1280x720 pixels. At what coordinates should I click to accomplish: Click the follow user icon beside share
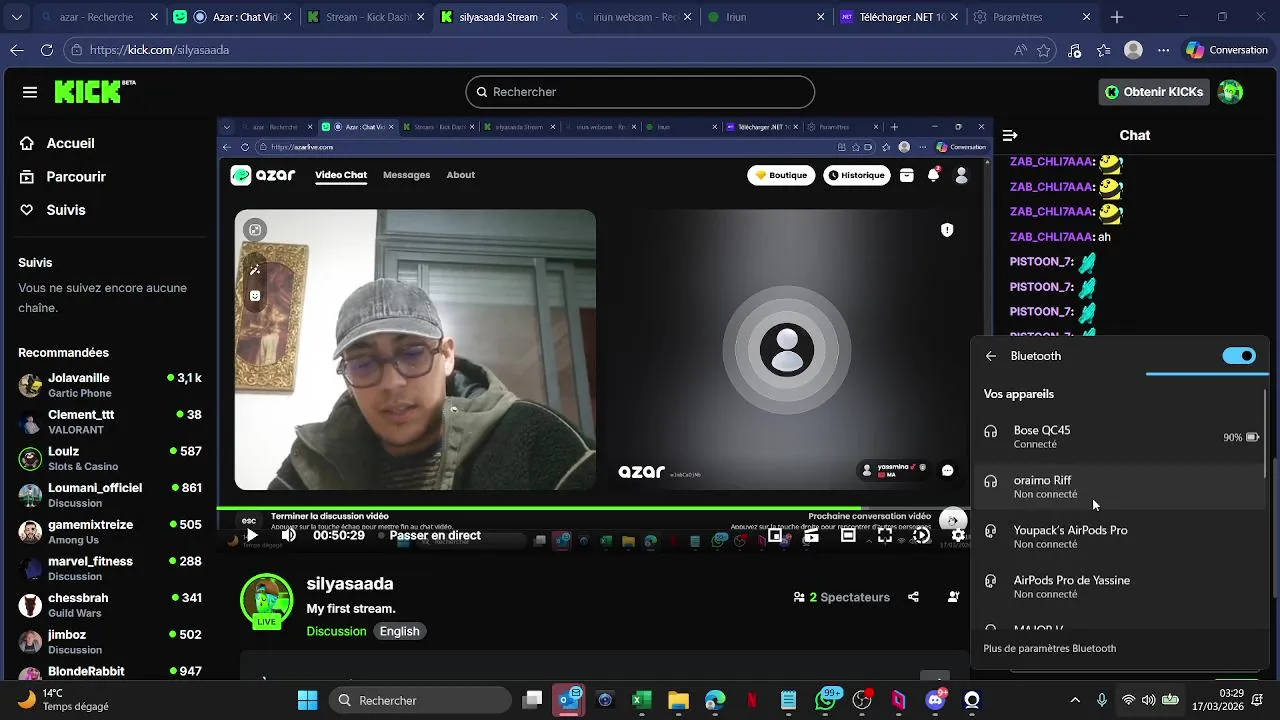[x=953, y=597]
